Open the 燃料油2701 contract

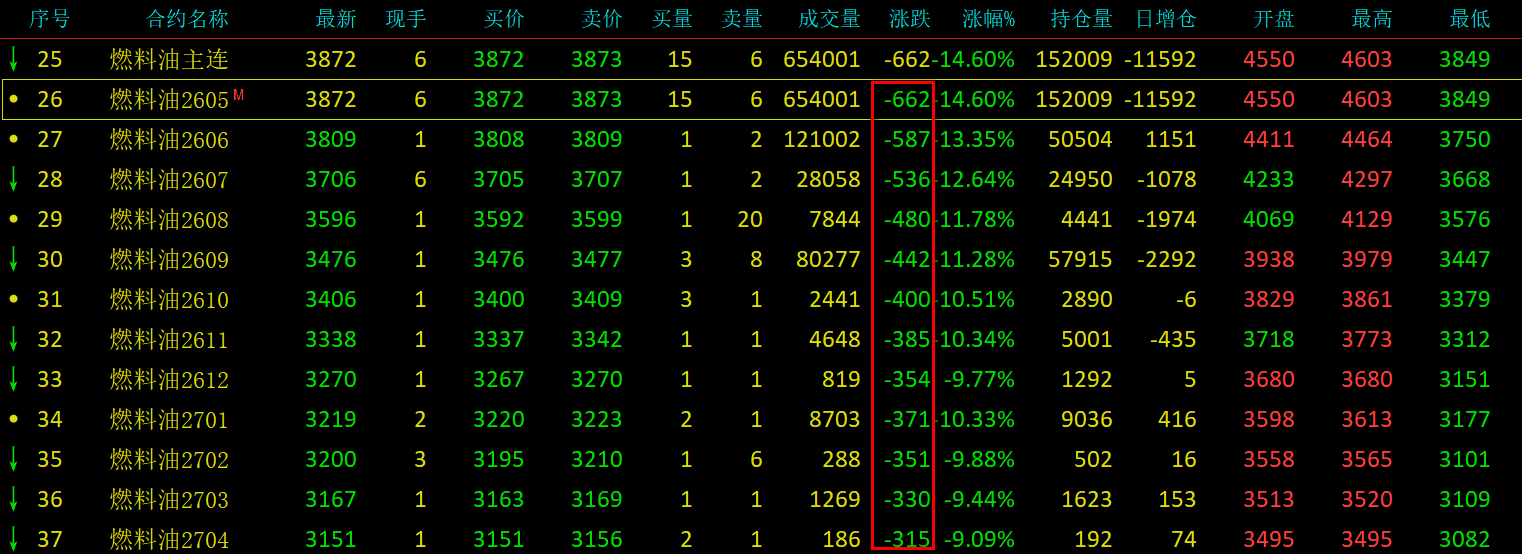coord(169,420)
